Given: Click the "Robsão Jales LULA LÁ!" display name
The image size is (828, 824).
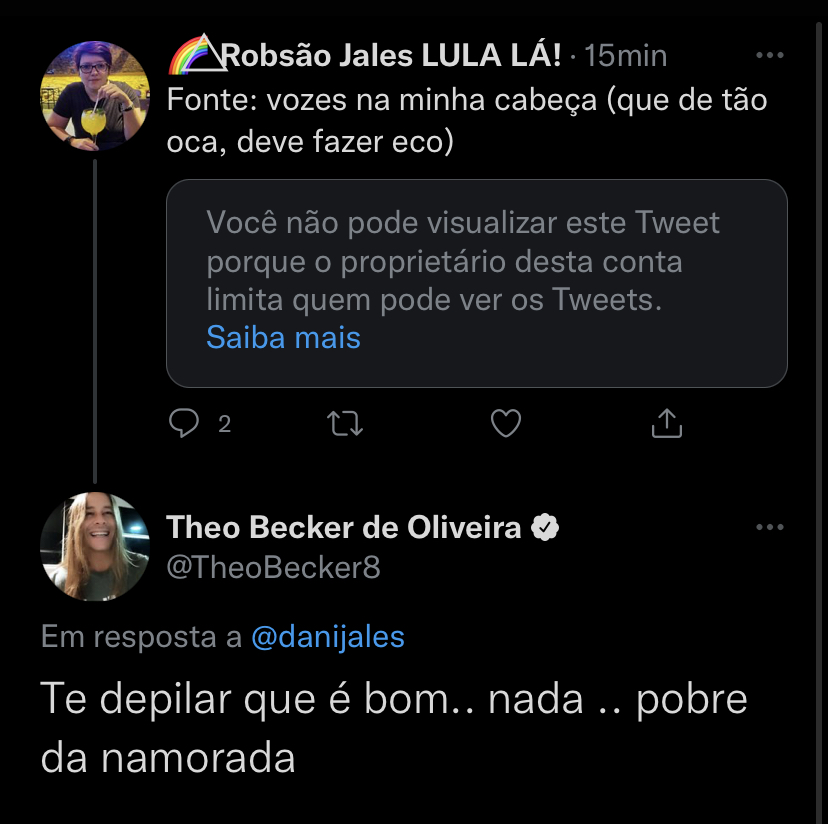Looking at the screenshot, I should [x=390, y=56].
